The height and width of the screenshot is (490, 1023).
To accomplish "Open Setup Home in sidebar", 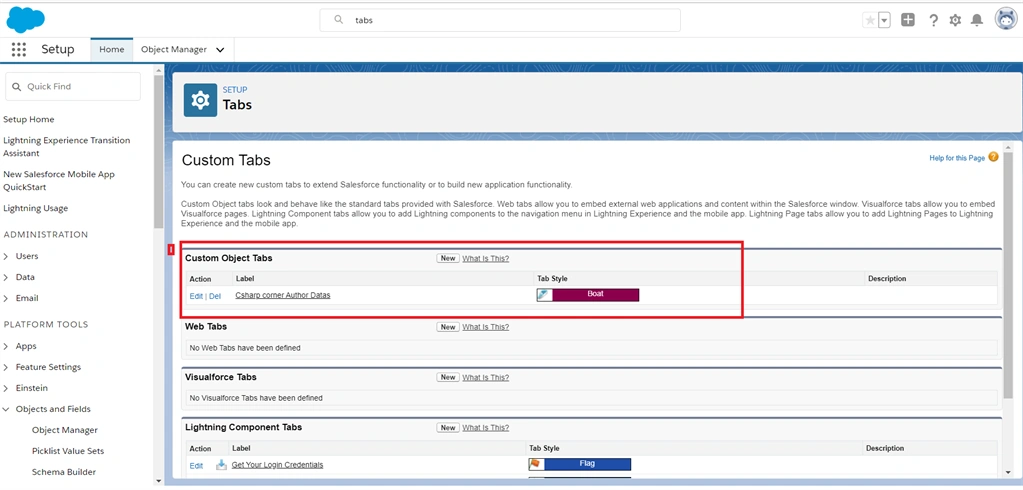I will [x=29, y=119].
